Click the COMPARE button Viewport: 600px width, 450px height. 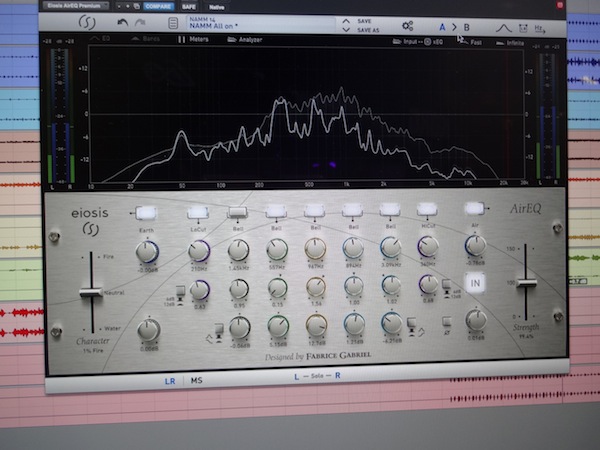pos(158,7)
